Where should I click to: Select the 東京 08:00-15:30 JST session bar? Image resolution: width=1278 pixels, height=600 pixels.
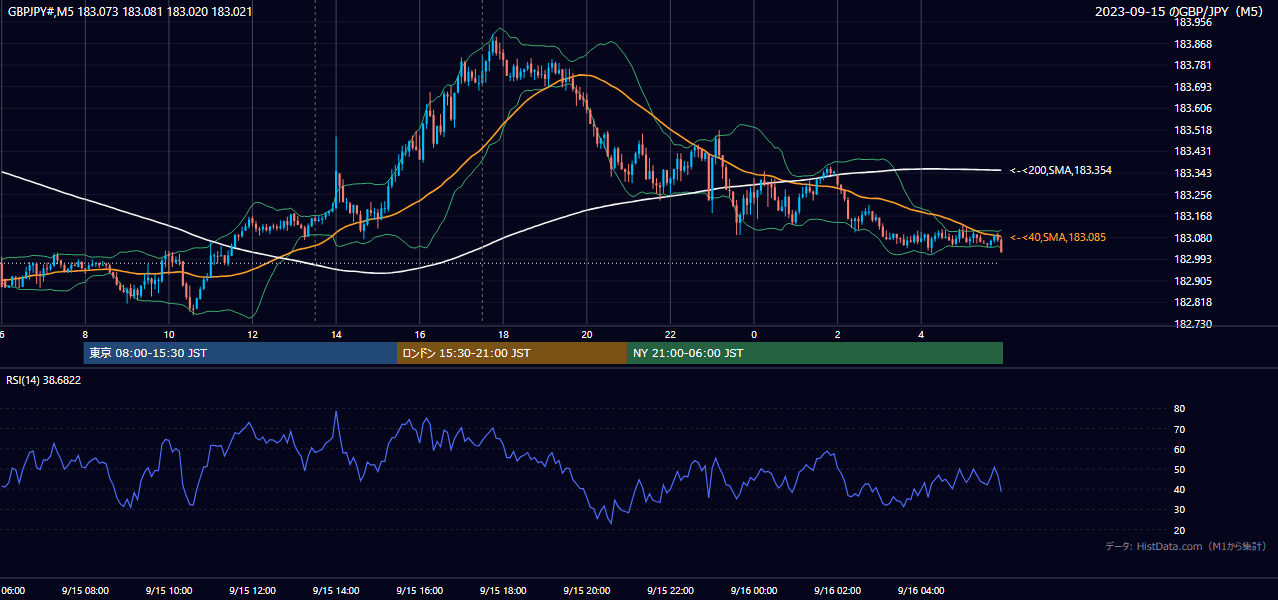tap(240, 353)
